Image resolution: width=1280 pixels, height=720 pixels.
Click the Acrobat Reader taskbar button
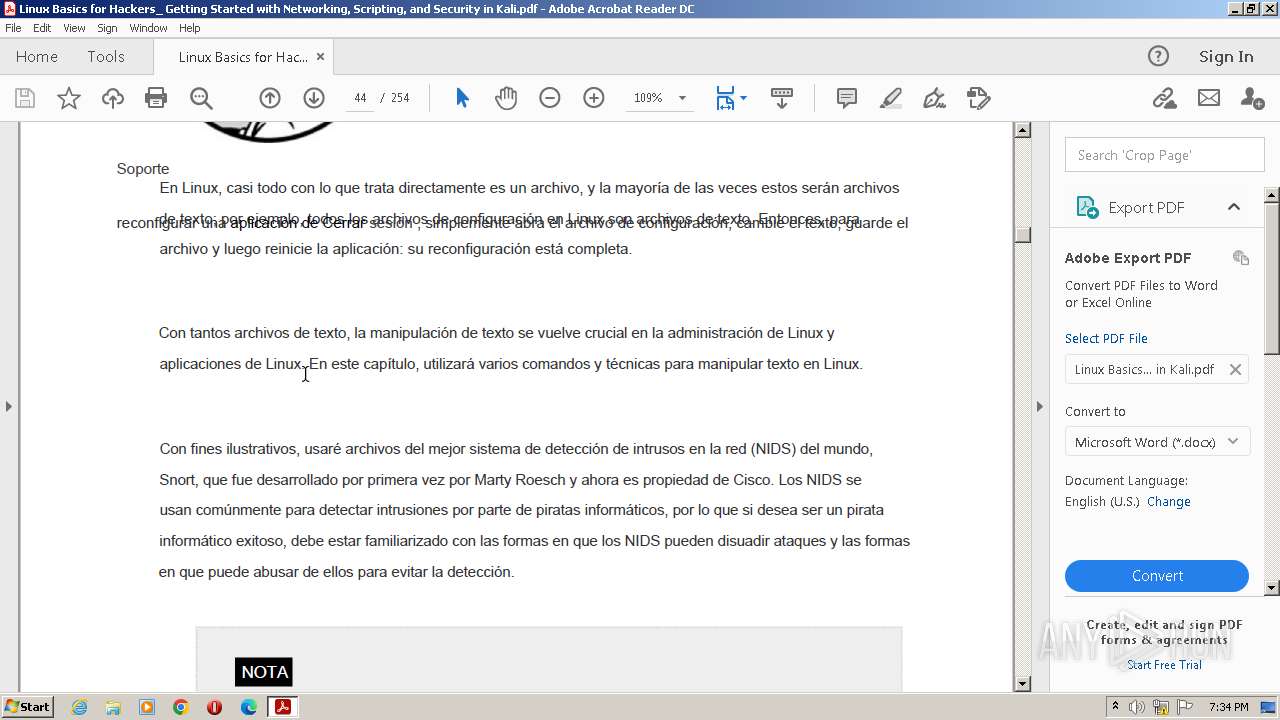point(283,707)
